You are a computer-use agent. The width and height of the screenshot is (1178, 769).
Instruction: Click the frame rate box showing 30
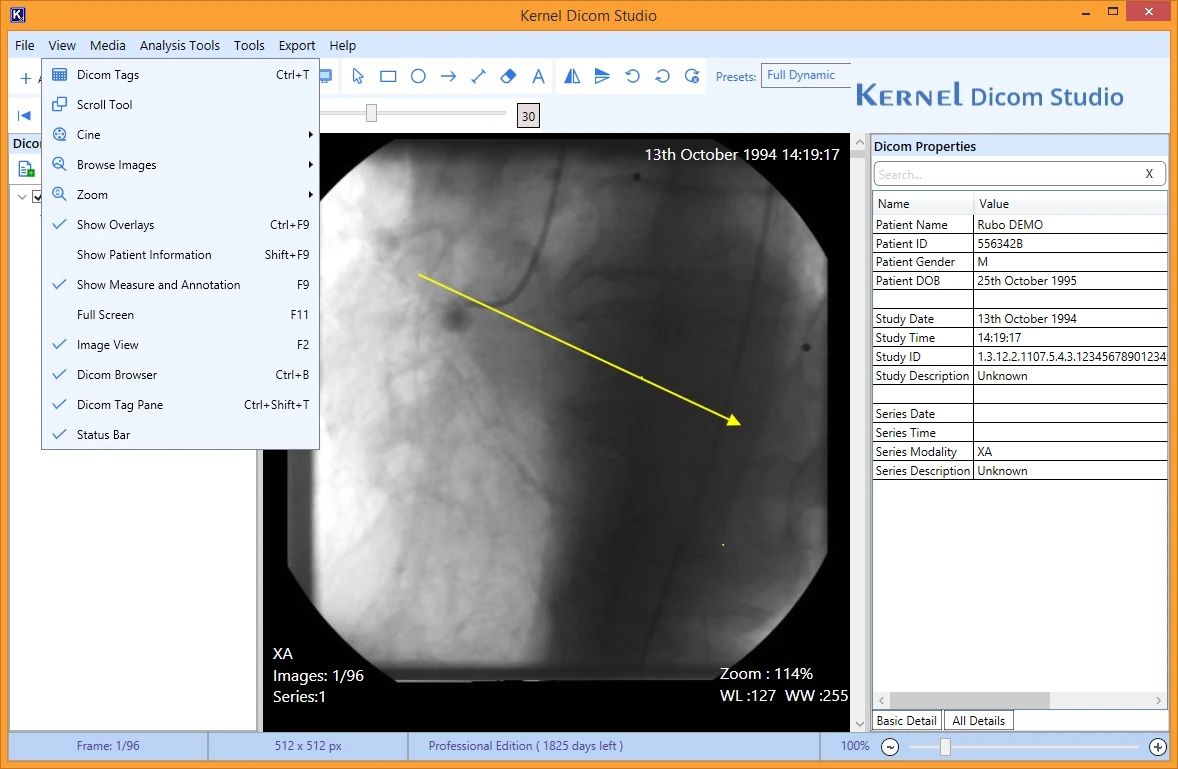click(x=528, y=116)
